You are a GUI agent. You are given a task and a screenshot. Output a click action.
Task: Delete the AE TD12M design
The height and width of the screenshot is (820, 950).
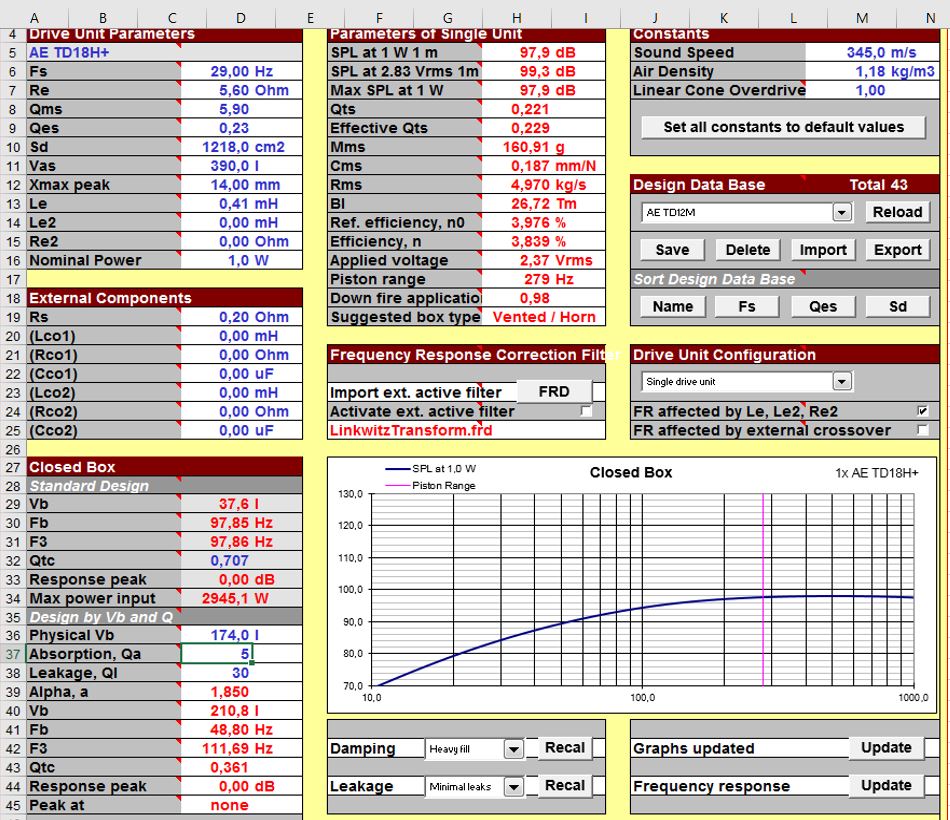click(x=747, y=249)
